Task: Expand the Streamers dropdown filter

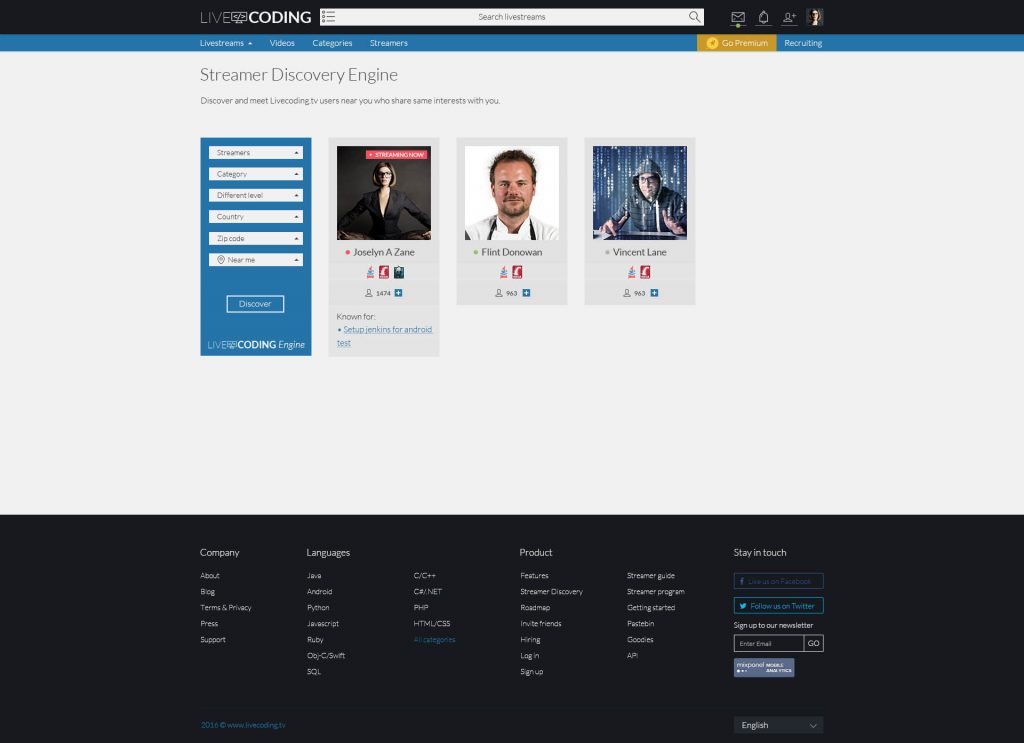Action: point(255,153)
